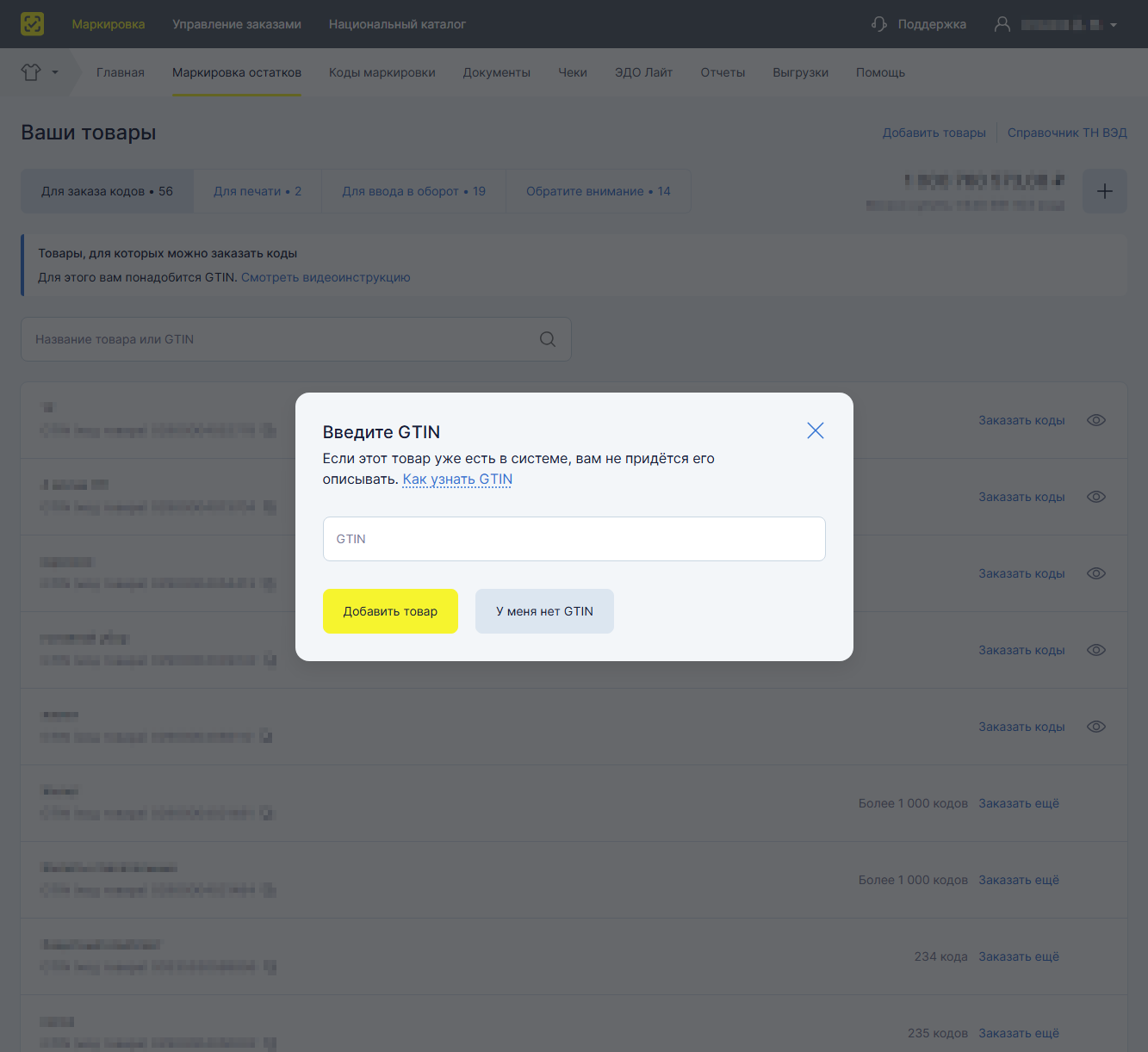The image size is (1148, 1052).
Task: Open the Поддержка headset icon
Action: point(879,24)
